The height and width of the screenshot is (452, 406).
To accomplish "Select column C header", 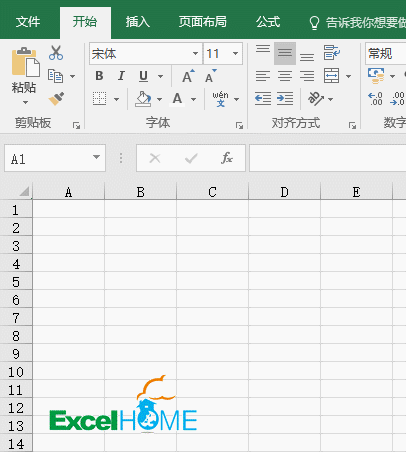I will point(212,192).
